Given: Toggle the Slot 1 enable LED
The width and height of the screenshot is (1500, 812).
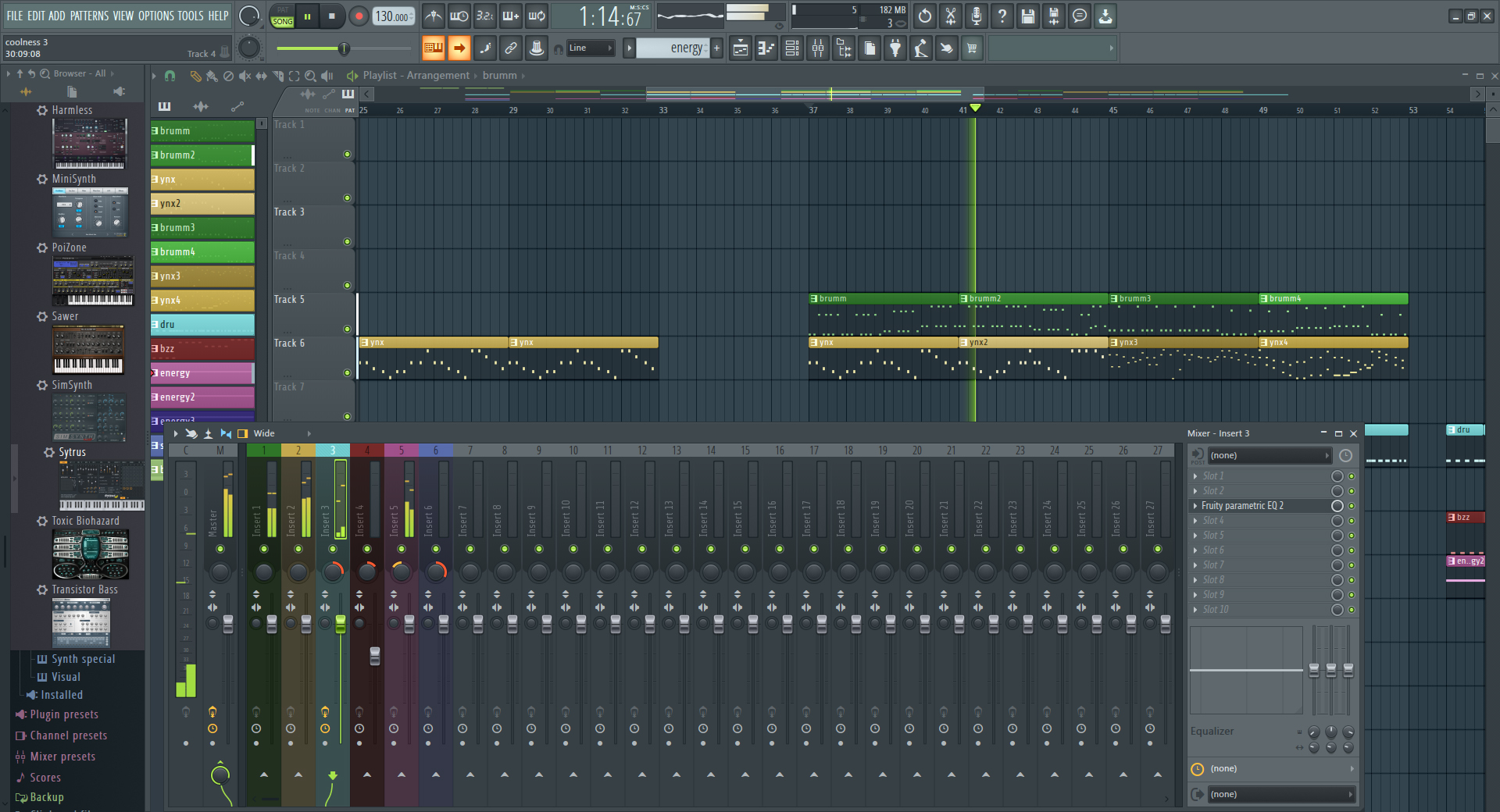Looking at the screenshot, I should pos(1352,476).
